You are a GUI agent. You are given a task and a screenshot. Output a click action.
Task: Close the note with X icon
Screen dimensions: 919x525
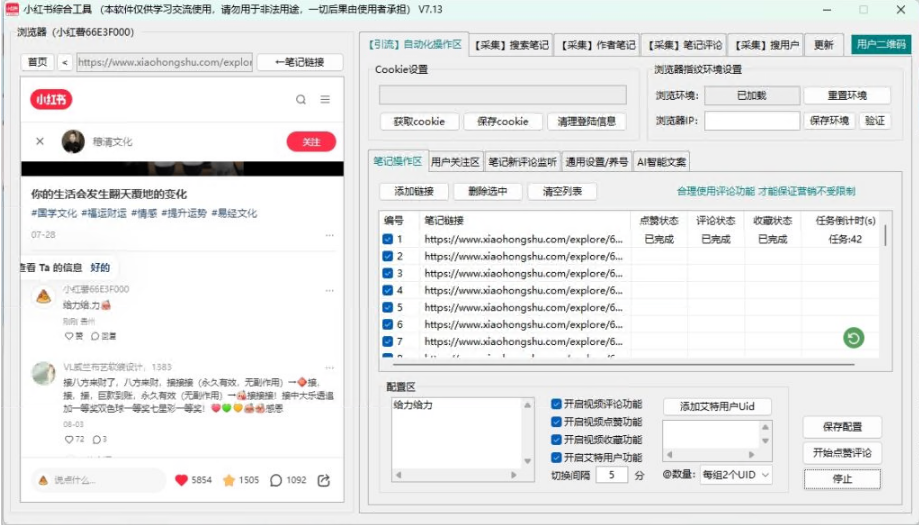tap(40, 141)
